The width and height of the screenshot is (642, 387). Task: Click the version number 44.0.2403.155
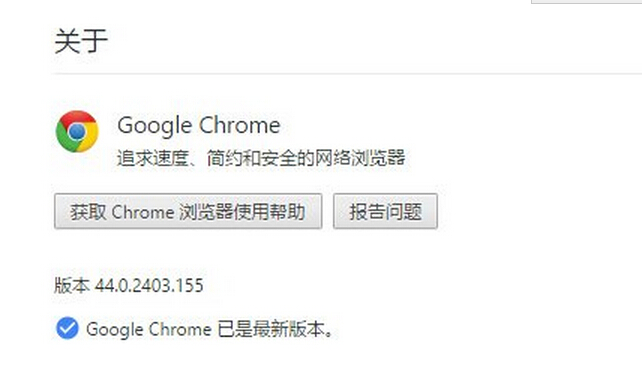tap(149, 285)
